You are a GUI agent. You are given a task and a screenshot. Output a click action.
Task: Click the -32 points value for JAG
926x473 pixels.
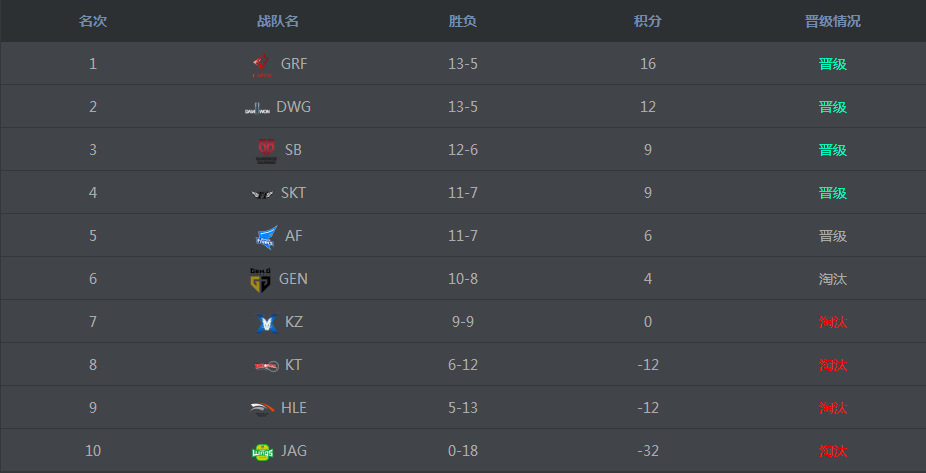coord(648,451)
